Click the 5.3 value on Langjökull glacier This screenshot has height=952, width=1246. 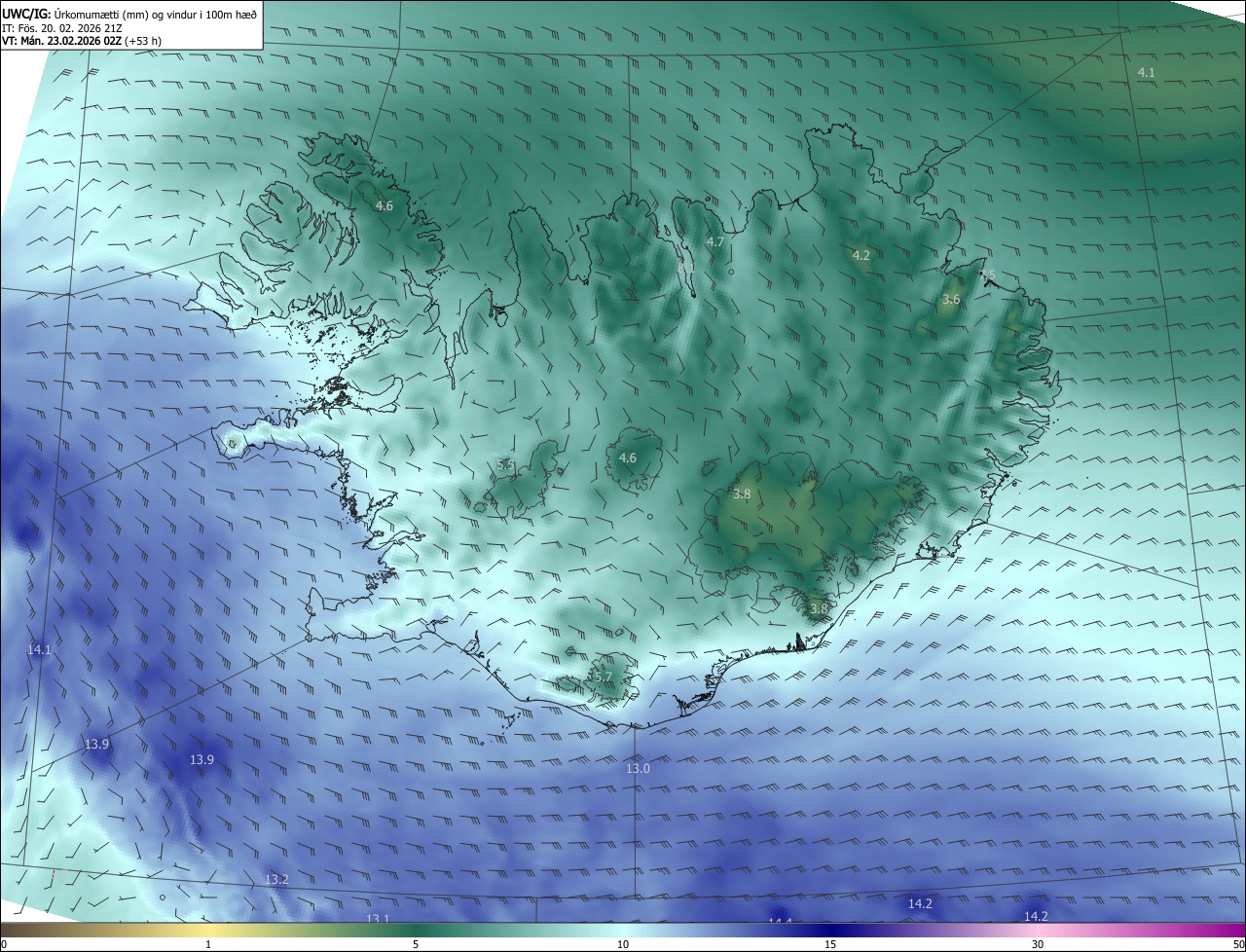[x=505, y=465]
